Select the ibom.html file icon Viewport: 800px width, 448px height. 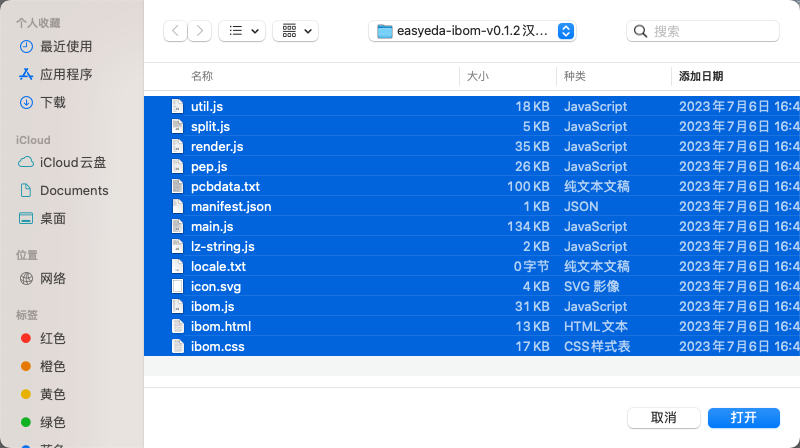[177, 326]
